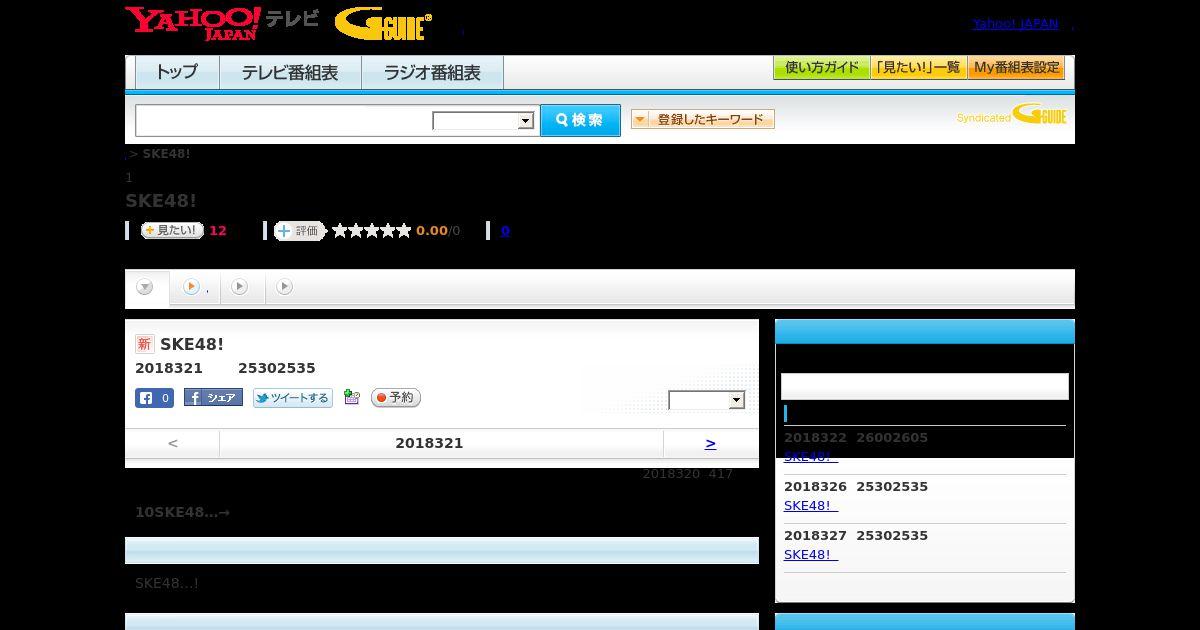
Task: Click the white input box in sidebar
Action: tap(925, 387)
